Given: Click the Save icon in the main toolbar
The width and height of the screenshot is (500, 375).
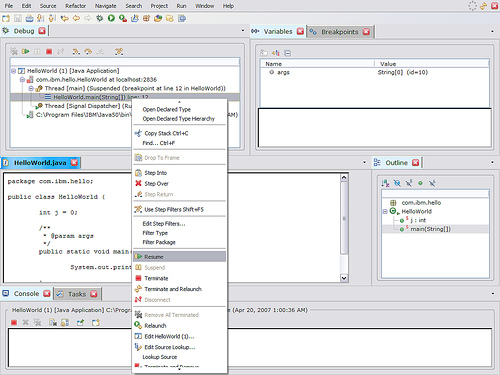Looking at the screenshot, I should tap(18, 18).
